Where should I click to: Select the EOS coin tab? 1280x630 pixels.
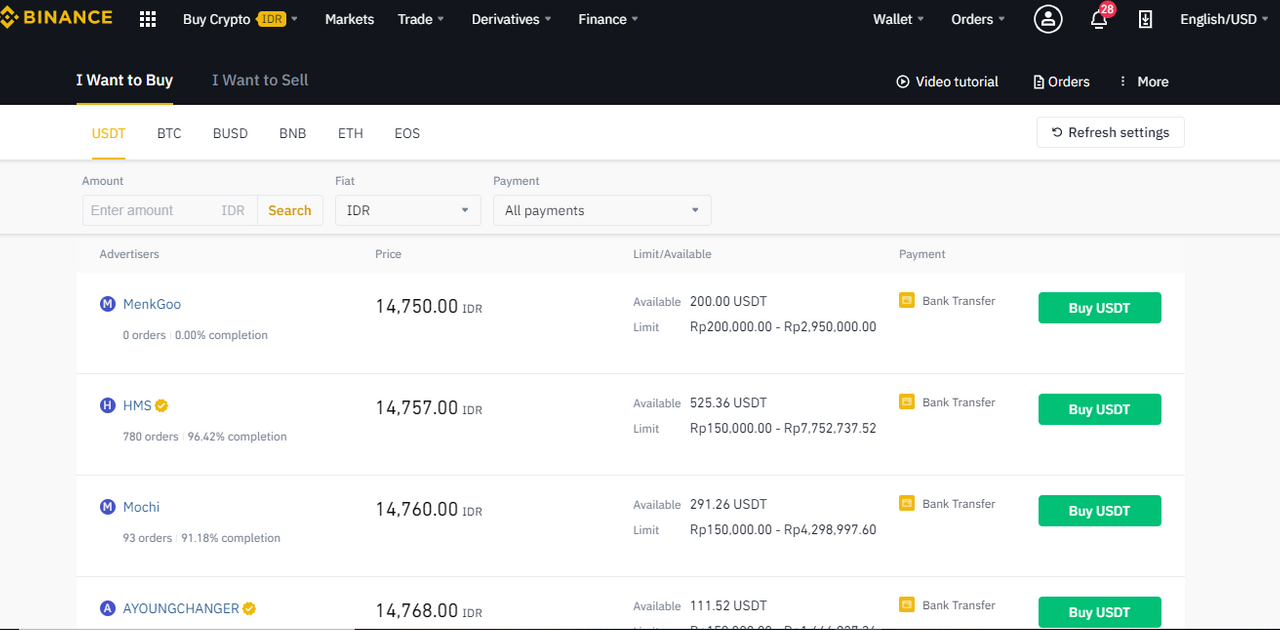coord(407,133)
